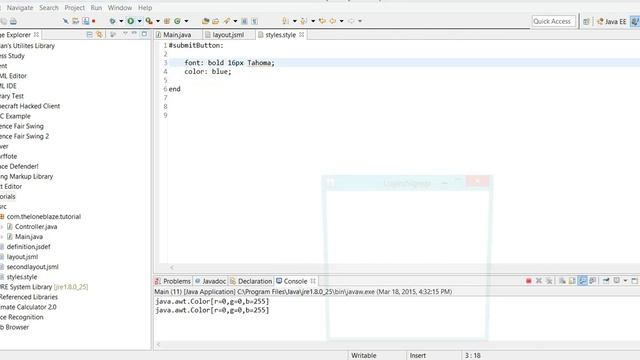The width and height of the screenshot is (640, 360).
Task: Open the Search menu
Action: click(x=49, y=8)
